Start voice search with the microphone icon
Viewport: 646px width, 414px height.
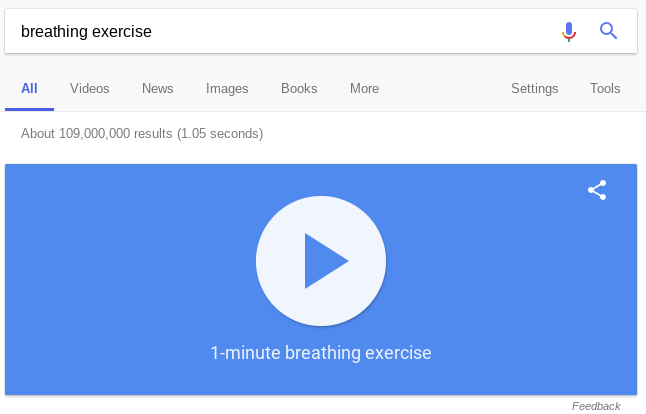pos(569,31)
